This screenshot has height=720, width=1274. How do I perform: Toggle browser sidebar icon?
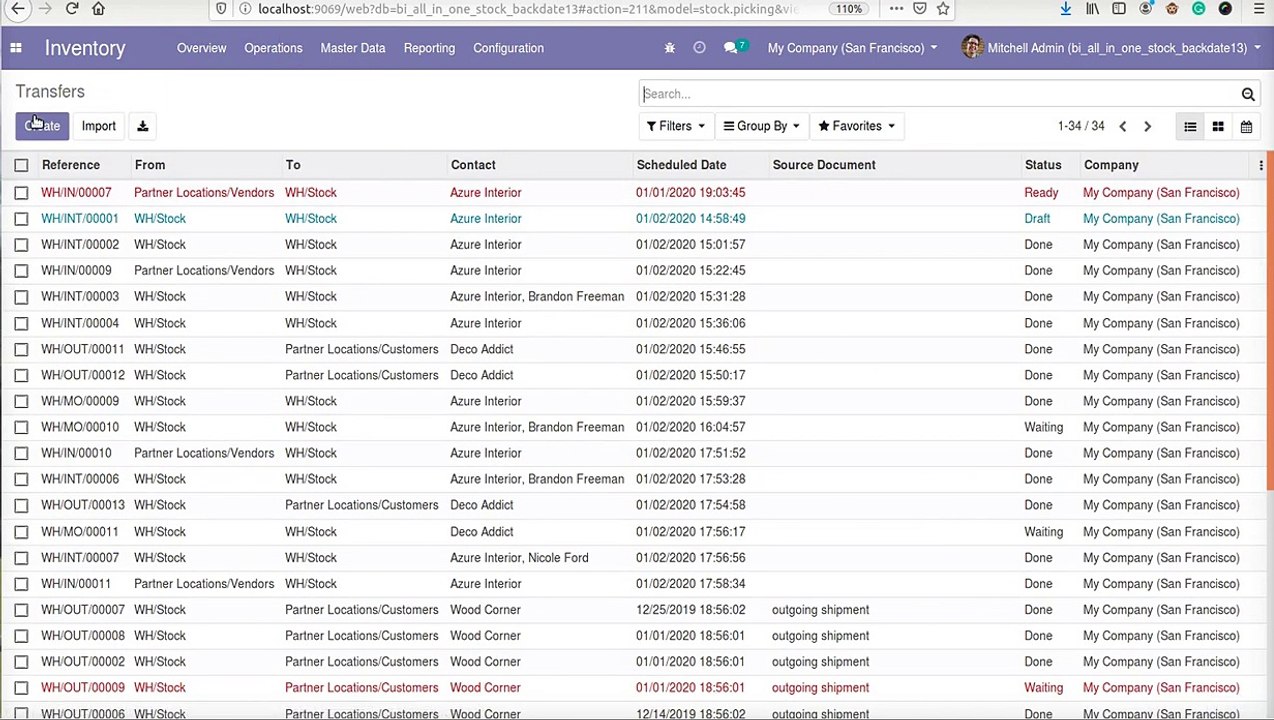coord(1119,9)
